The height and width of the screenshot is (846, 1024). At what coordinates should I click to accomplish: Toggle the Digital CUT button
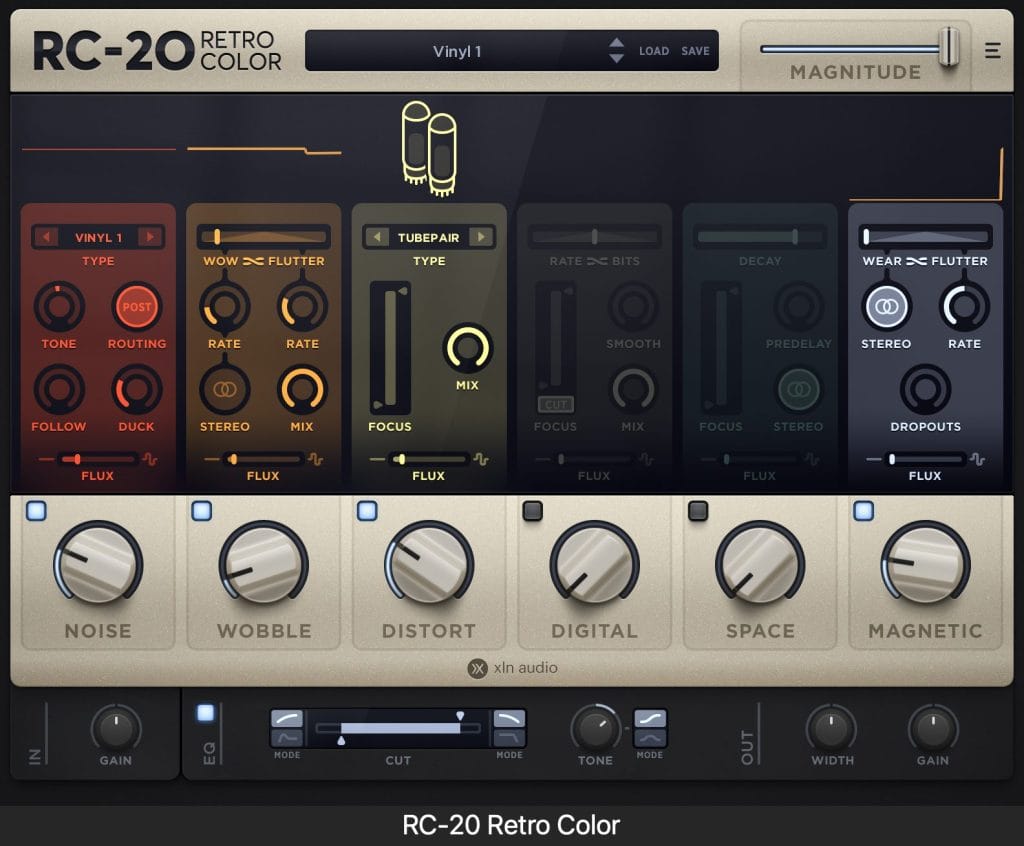556,404
